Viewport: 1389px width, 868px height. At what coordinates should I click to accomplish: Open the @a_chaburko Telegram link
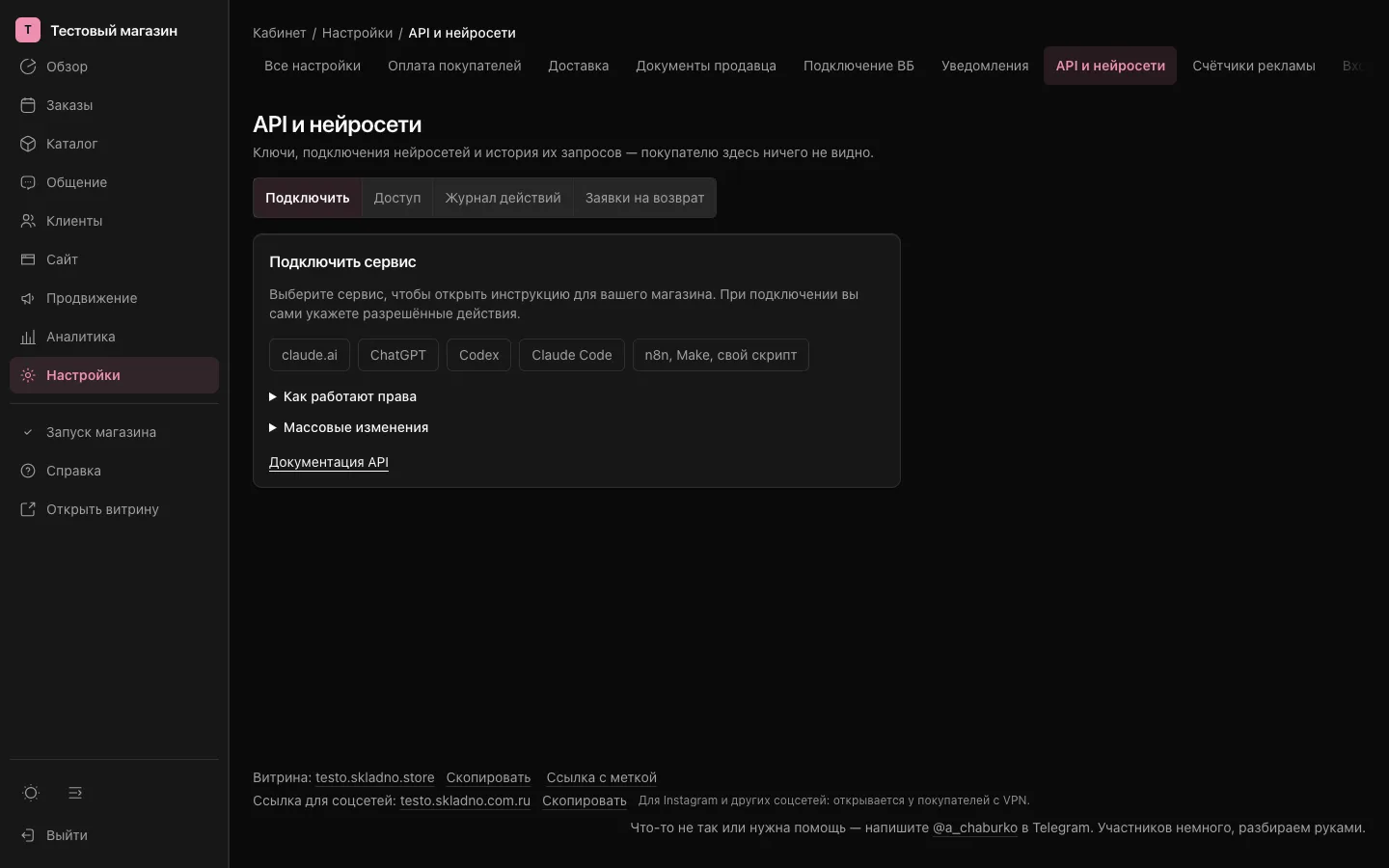[975, 827]
